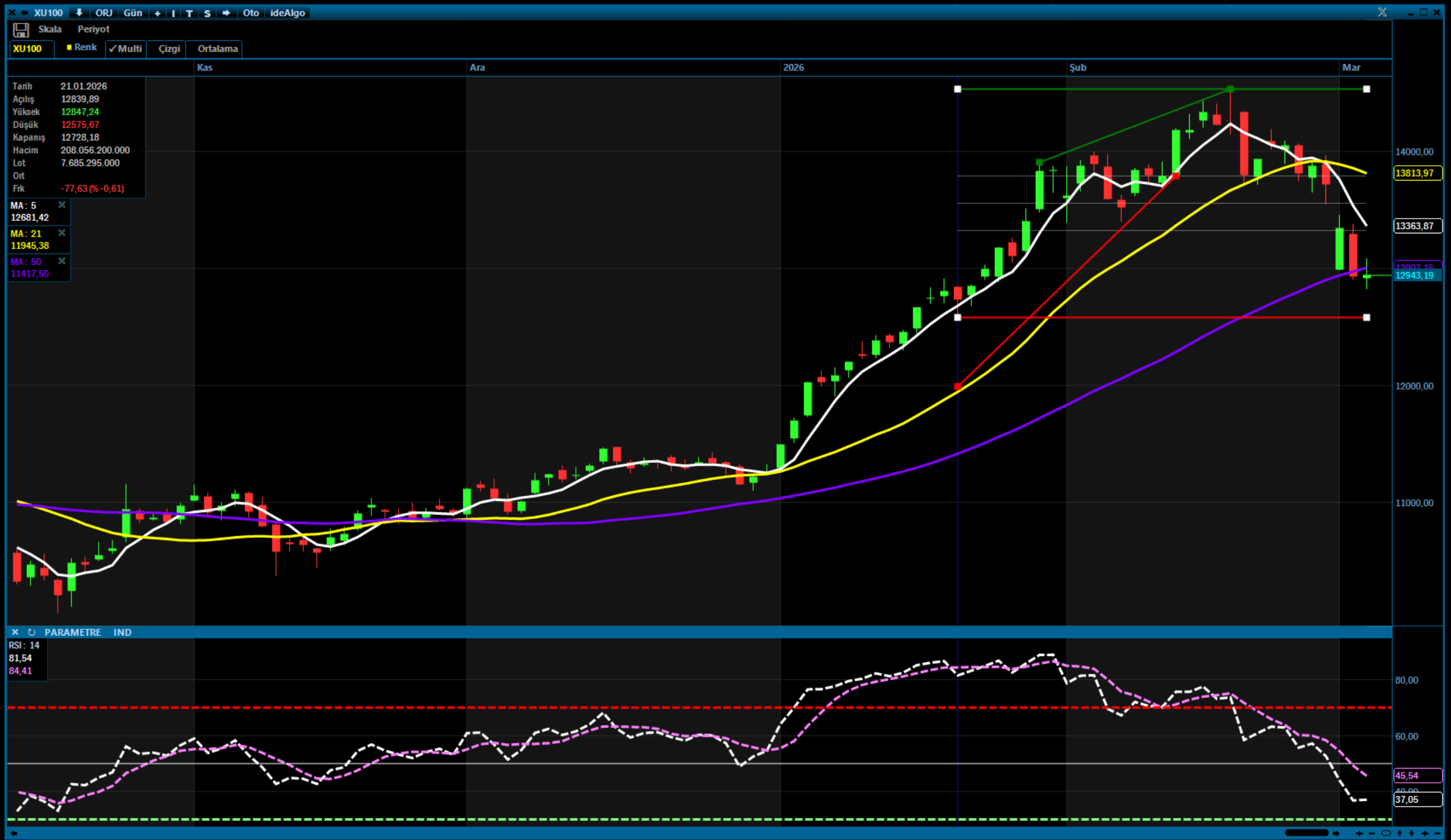Open PARAMETRE for the indicator panel

point(73,632)
